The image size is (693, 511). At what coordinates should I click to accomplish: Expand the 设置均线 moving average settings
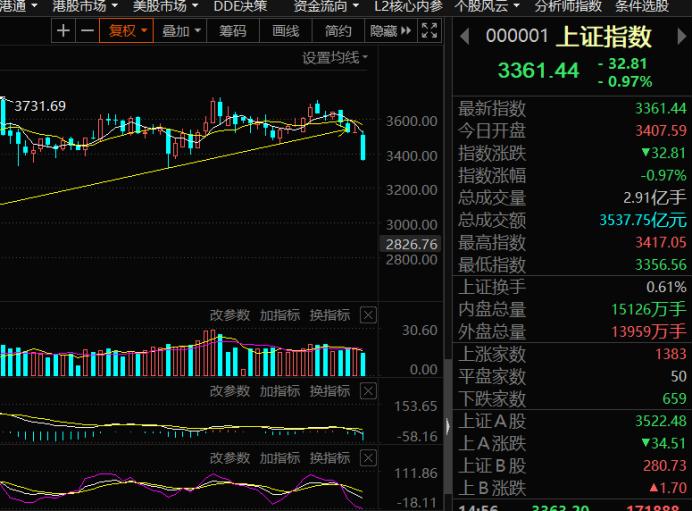335,58
